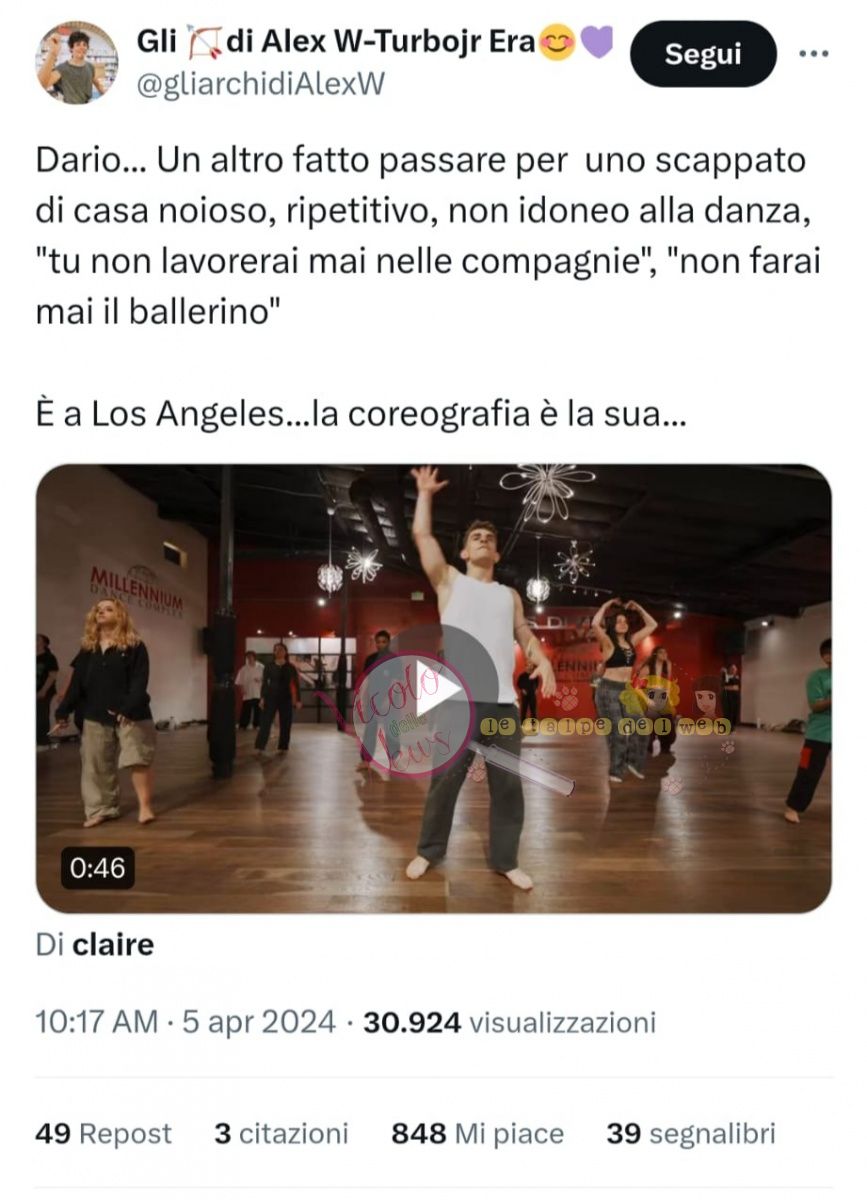
Task: View the 3 citazioni quotes
Action: pyautogui.click(x=281, y=1134)
